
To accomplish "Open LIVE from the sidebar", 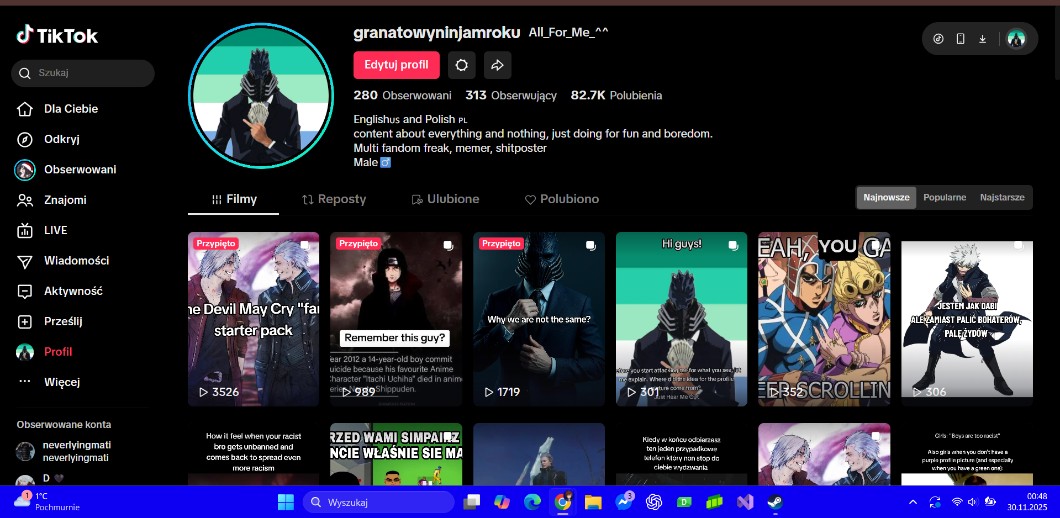I will (55, 230).
